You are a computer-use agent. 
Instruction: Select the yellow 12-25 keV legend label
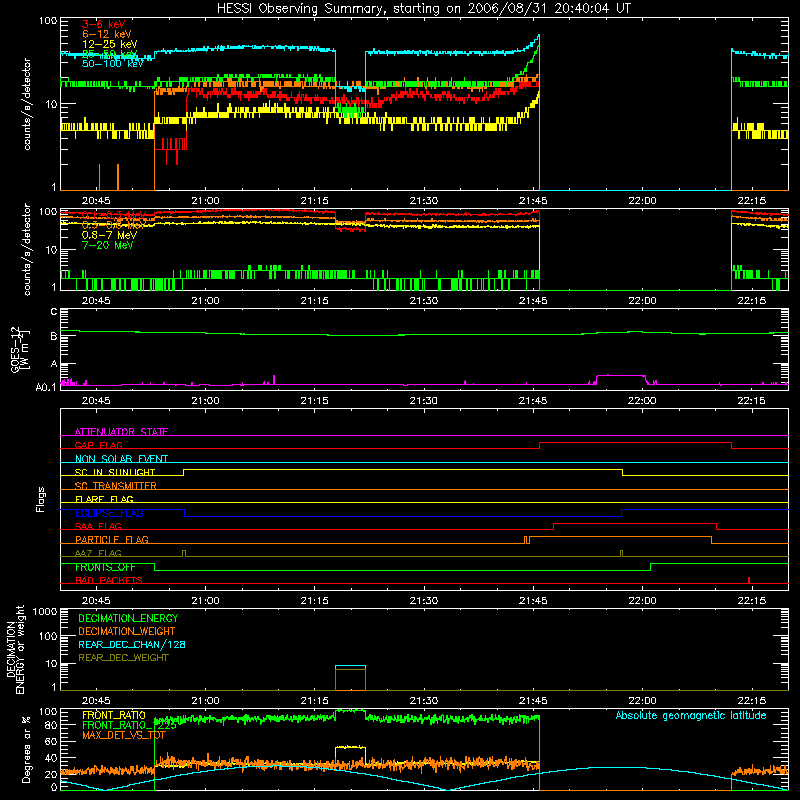point(110,44)
